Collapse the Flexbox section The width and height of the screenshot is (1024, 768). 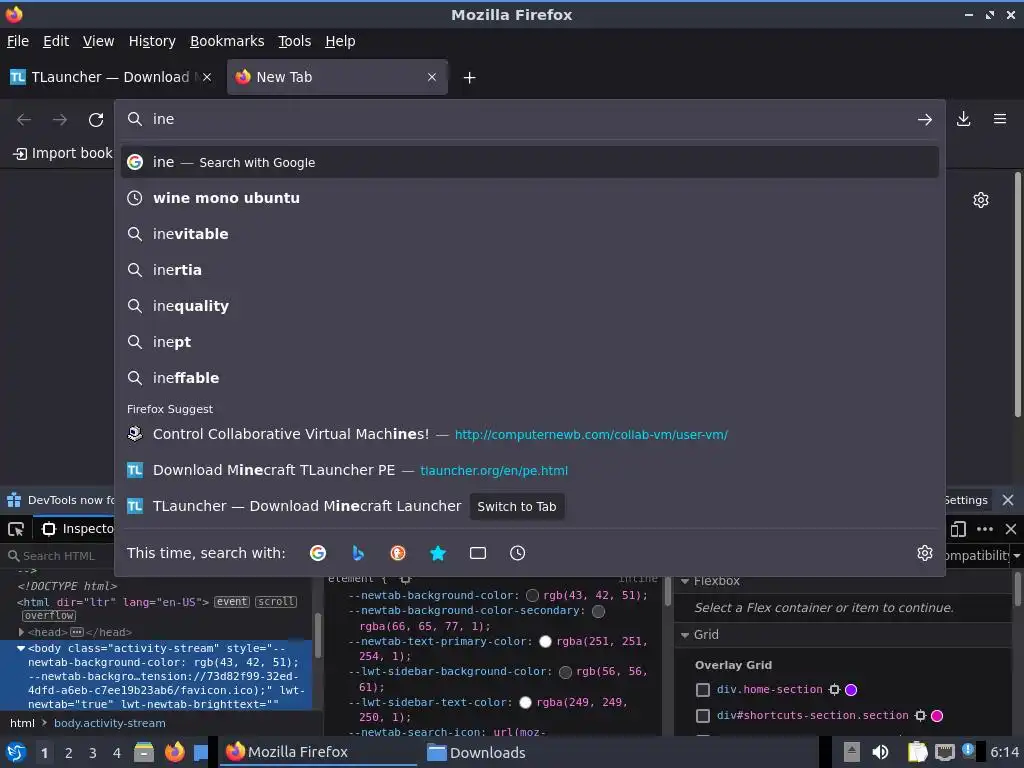pyautogui.click(x=685, y=581)
